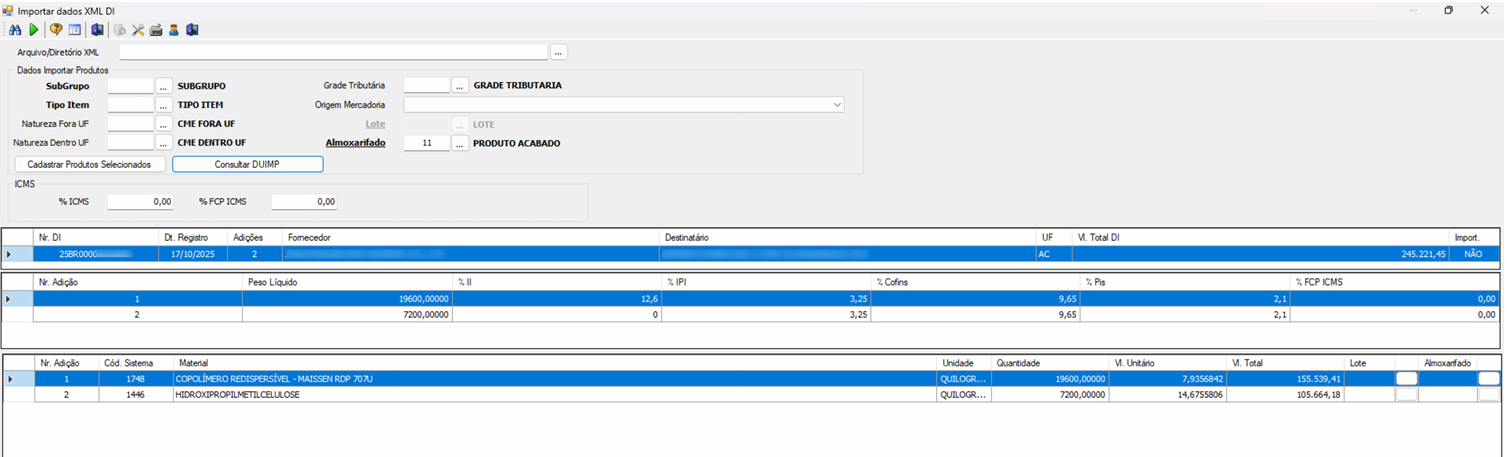Click the rightmost toolbar icon after the user icon

(x=192, y=30)
